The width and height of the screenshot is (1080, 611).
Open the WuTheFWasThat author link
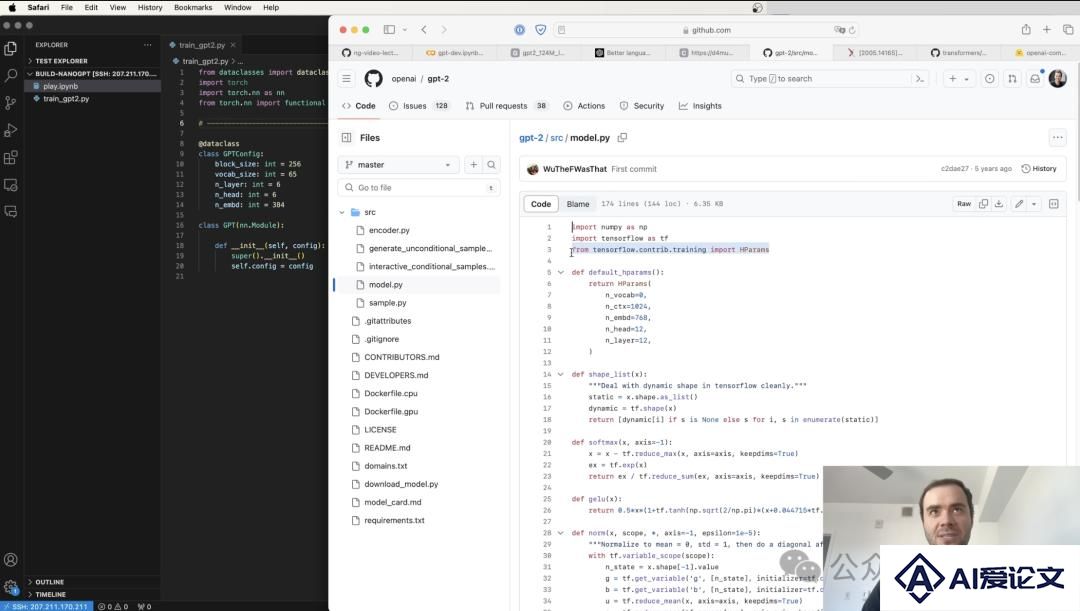(x=574, y=169)
